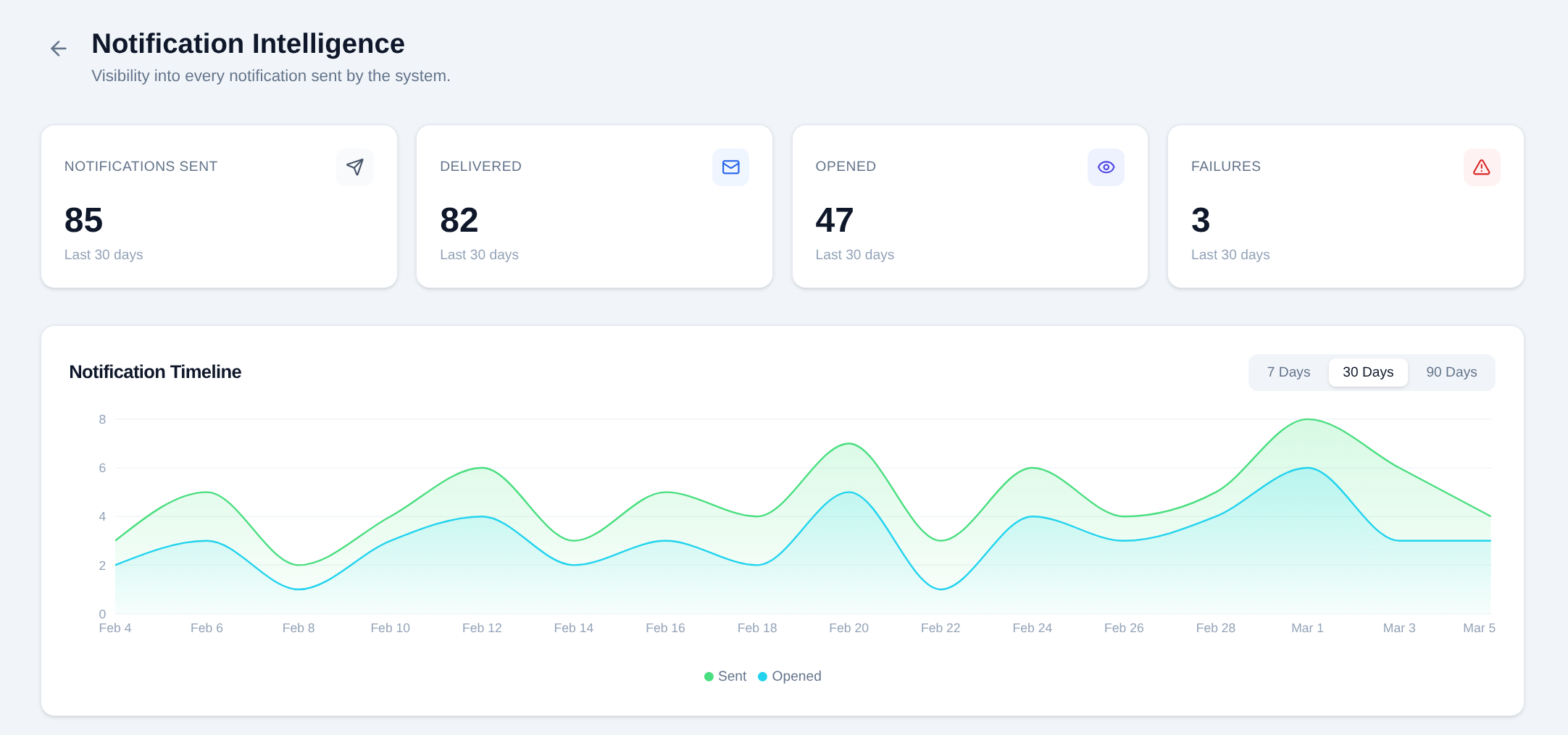Select the blue Opened legend dot
Viewport: 1568px width, 735px height.
click(x=762, y=676)
